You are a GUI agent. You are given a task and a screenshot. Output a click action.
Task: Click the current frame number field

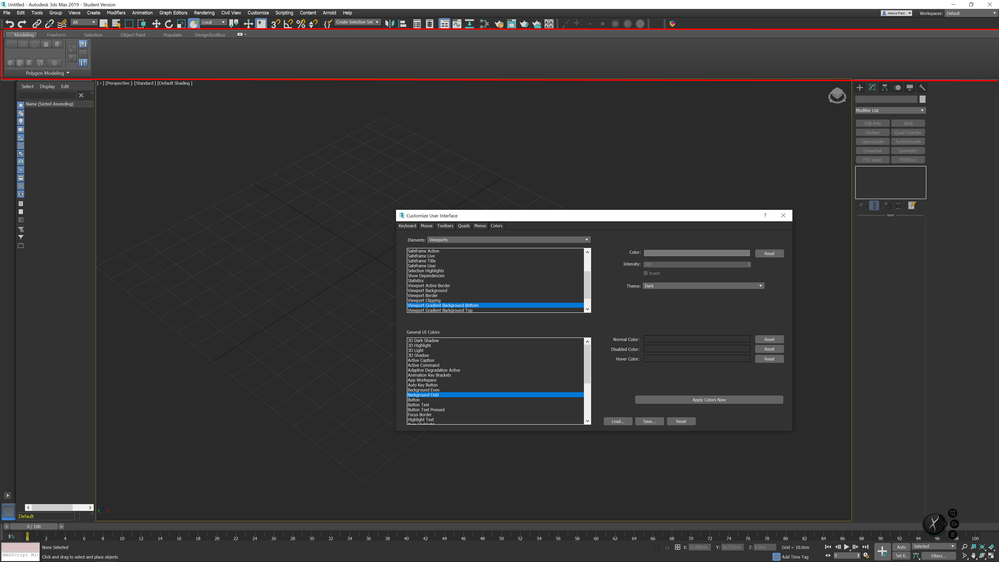pos(847,556)
